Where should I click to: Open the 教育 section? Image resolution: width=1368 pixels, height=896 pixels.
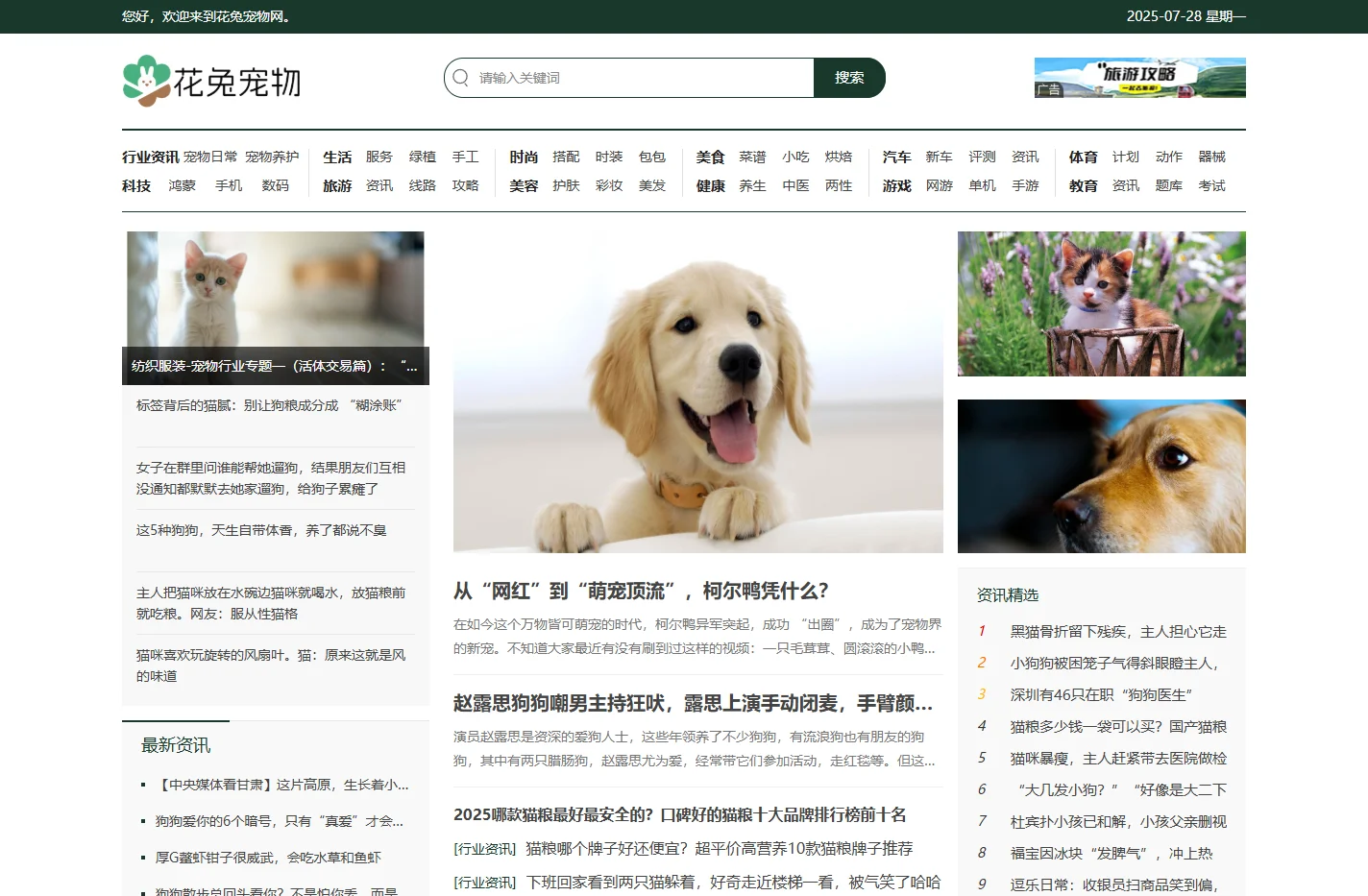(x=1084, y=185)
